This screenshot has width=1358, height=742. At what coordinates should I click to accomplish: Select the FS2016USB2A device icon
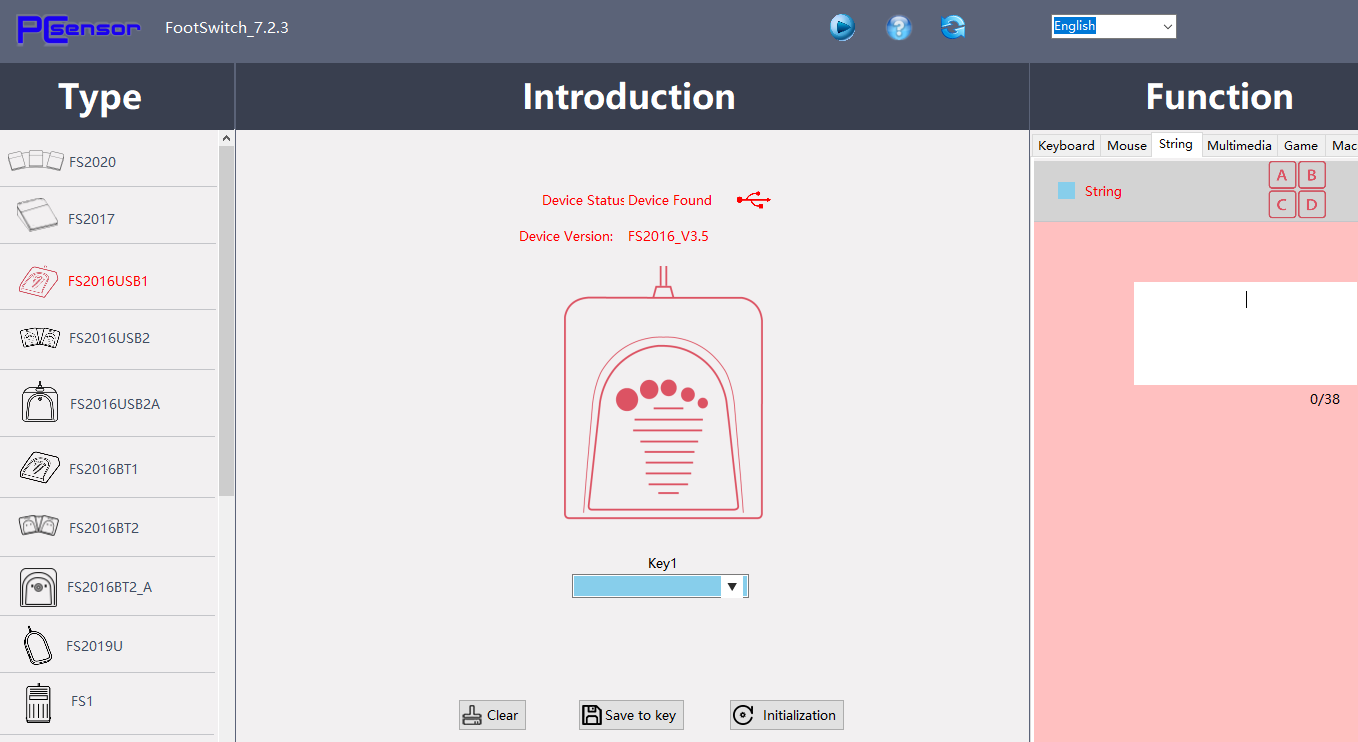40,402
